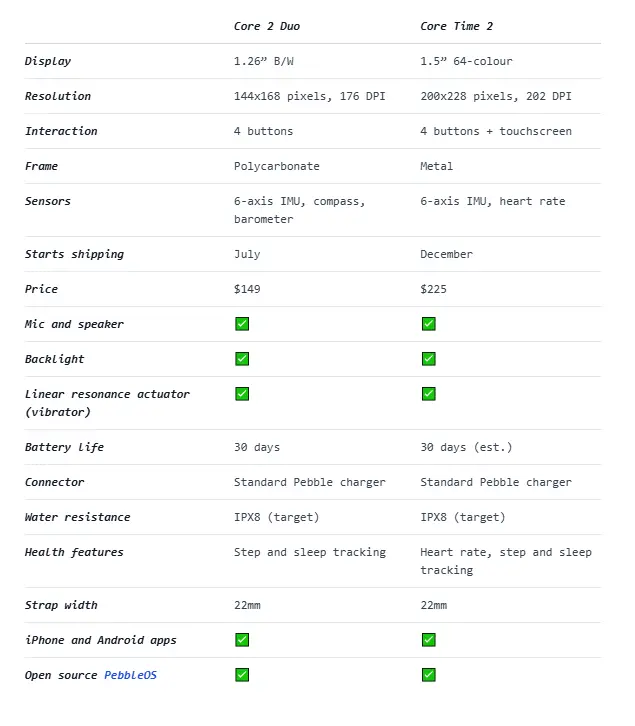
Task: Click Core Time 2 iPhone and Android apps checkmark
Action: 428,640
